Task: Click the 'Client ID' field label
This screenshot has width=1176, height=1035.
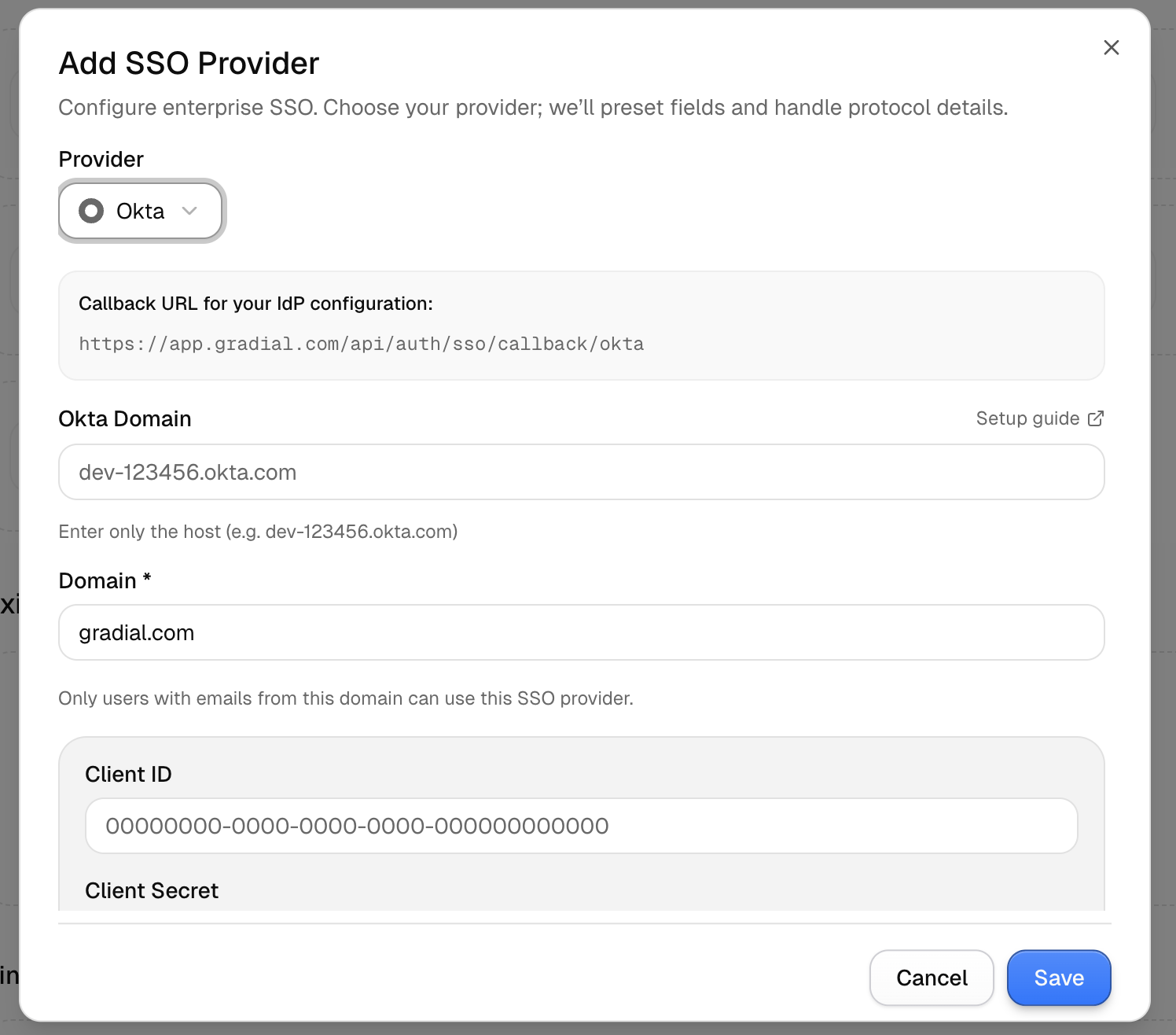Action: 128,774
